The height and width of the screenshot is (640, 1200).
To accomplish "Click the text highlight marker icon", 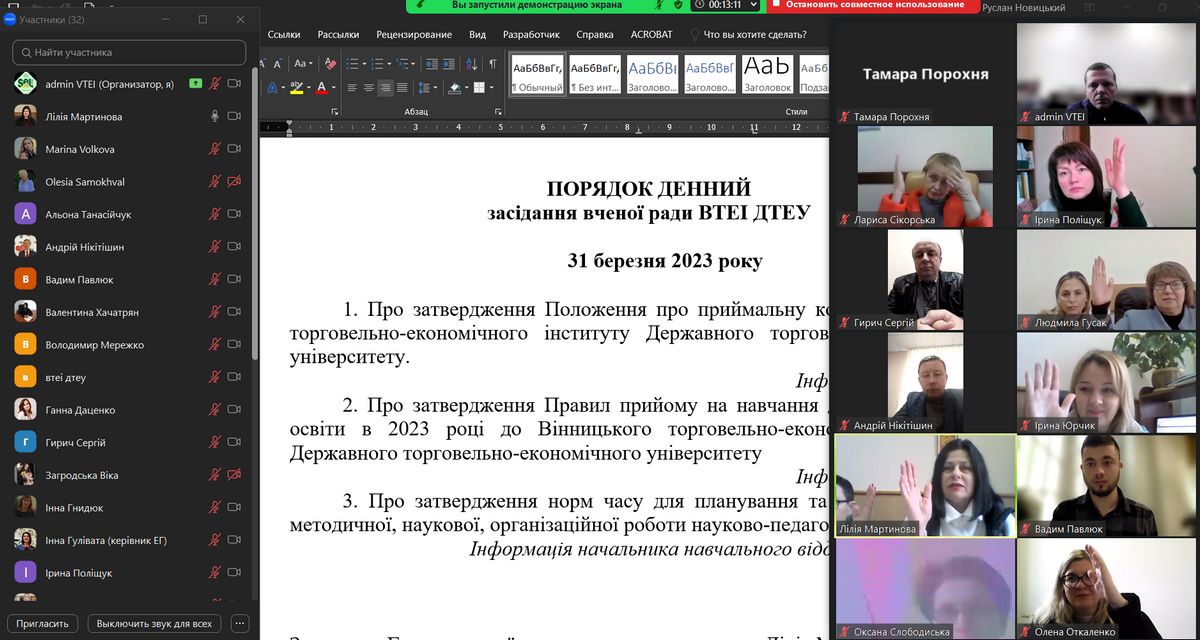I will point(296,88).
